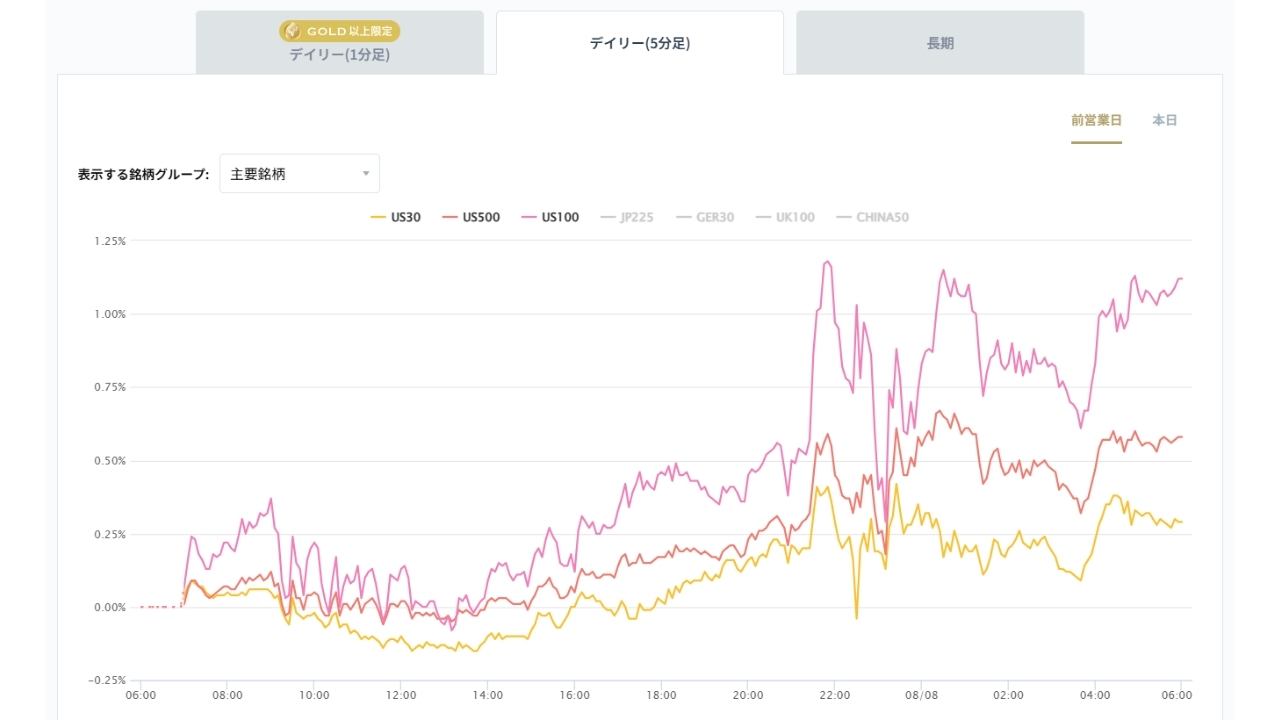Select 前営業日 time range
Image resolution: width=1280 pixels, height=720 pixels.
point(1096,120)
